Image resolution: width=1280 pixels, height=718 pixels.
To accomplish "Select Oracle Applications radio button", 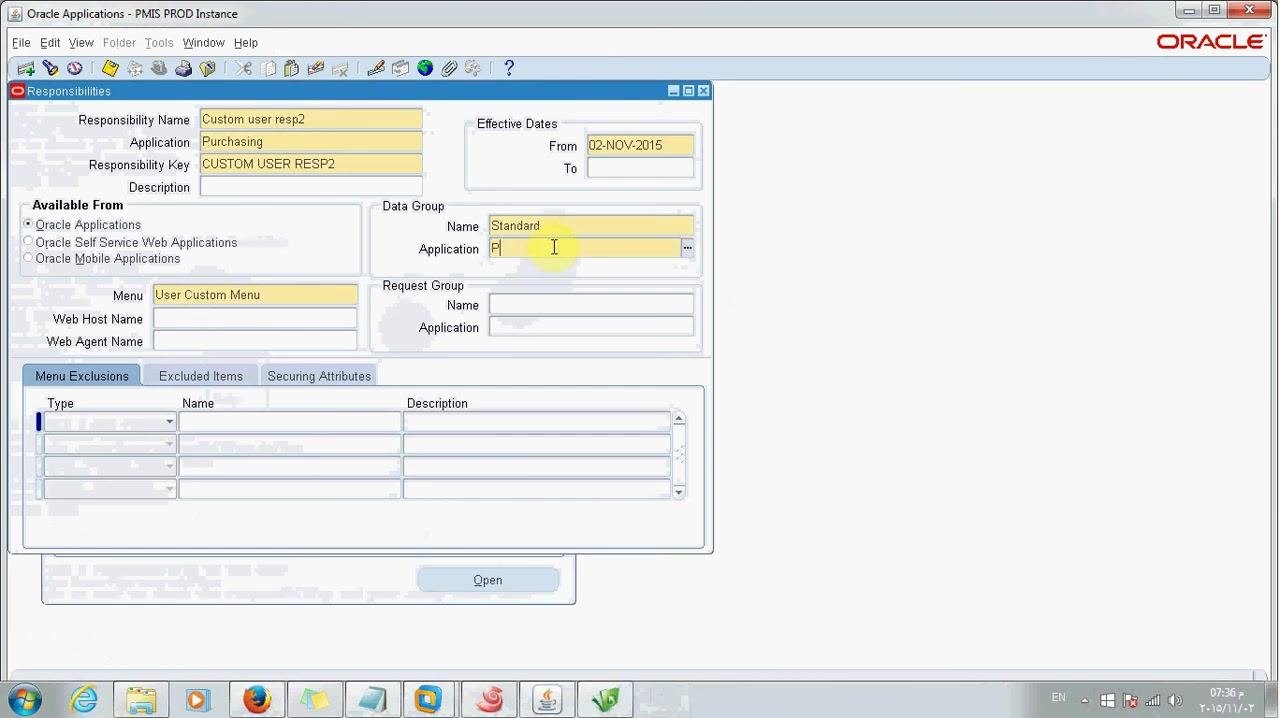I will pos(28,224).
